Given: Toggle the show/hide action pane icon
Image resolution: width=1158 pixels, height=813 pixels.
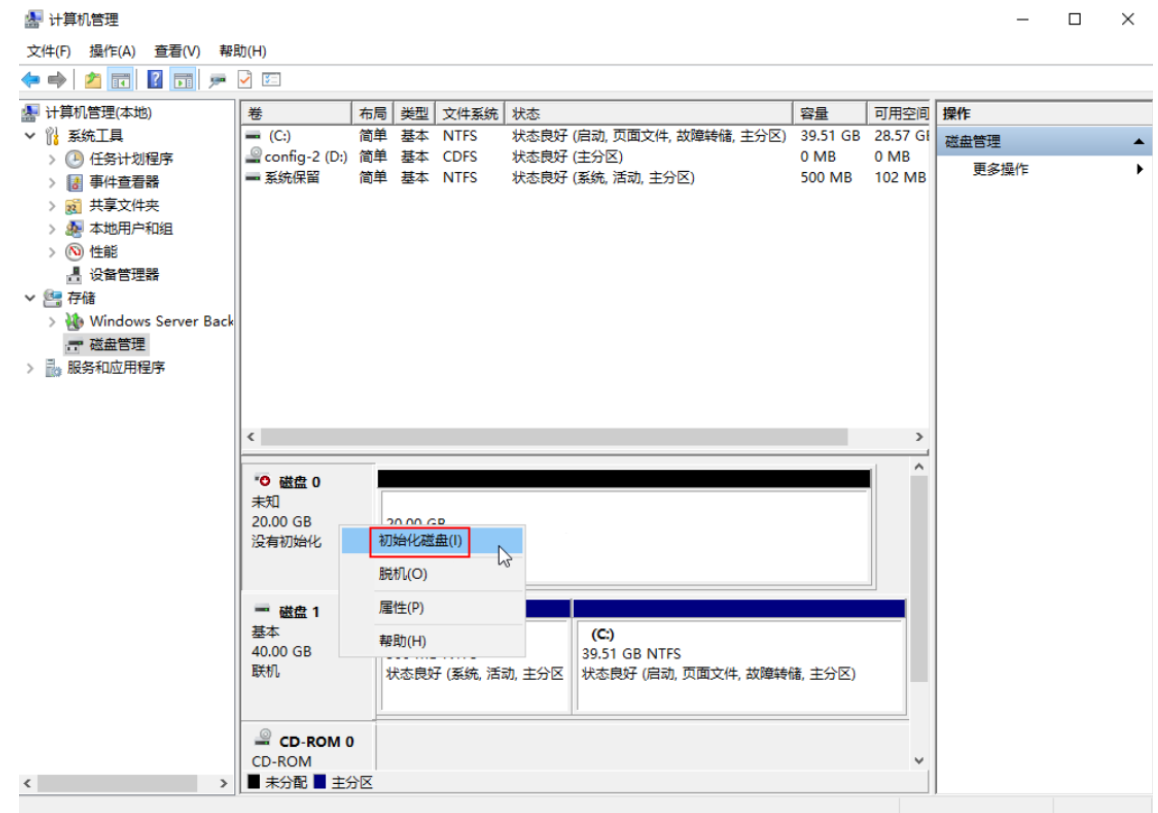Looking at the screenshot, I should pos(183,80).
